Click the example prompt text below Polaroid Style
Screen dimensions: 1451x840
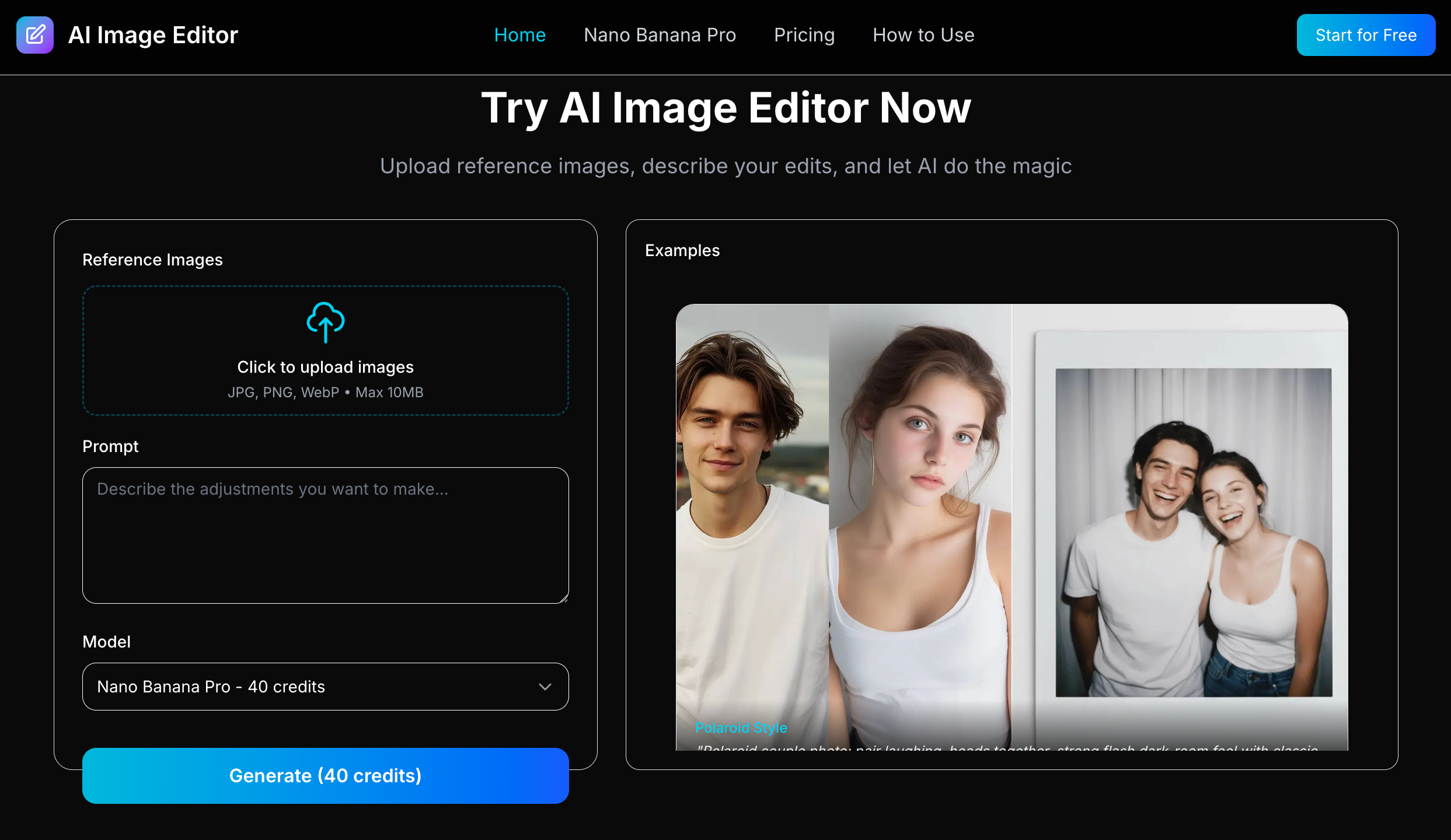click(1007, 747)
